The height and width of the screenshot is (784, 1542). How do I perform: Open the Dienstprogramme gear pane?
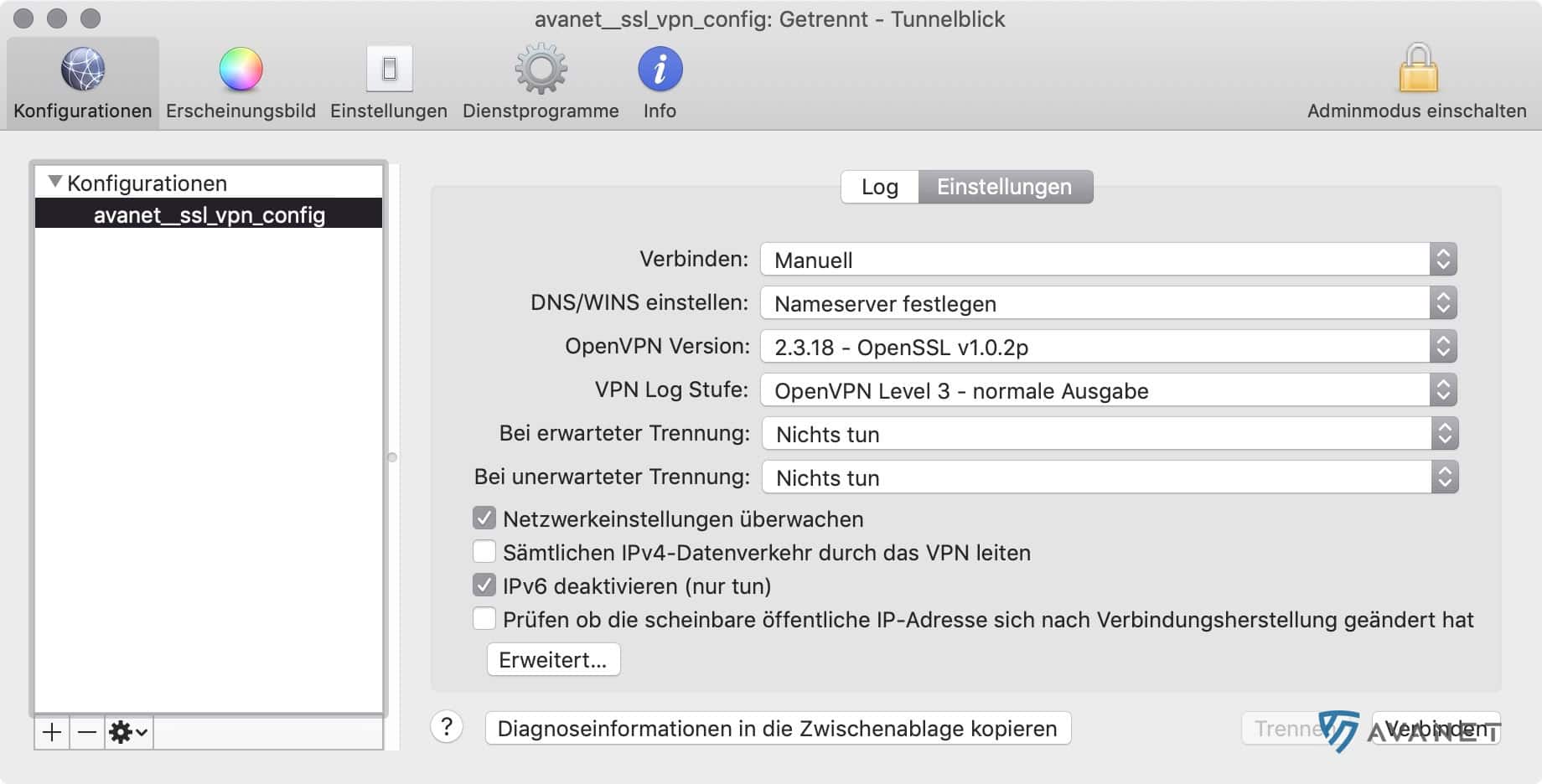541,83
